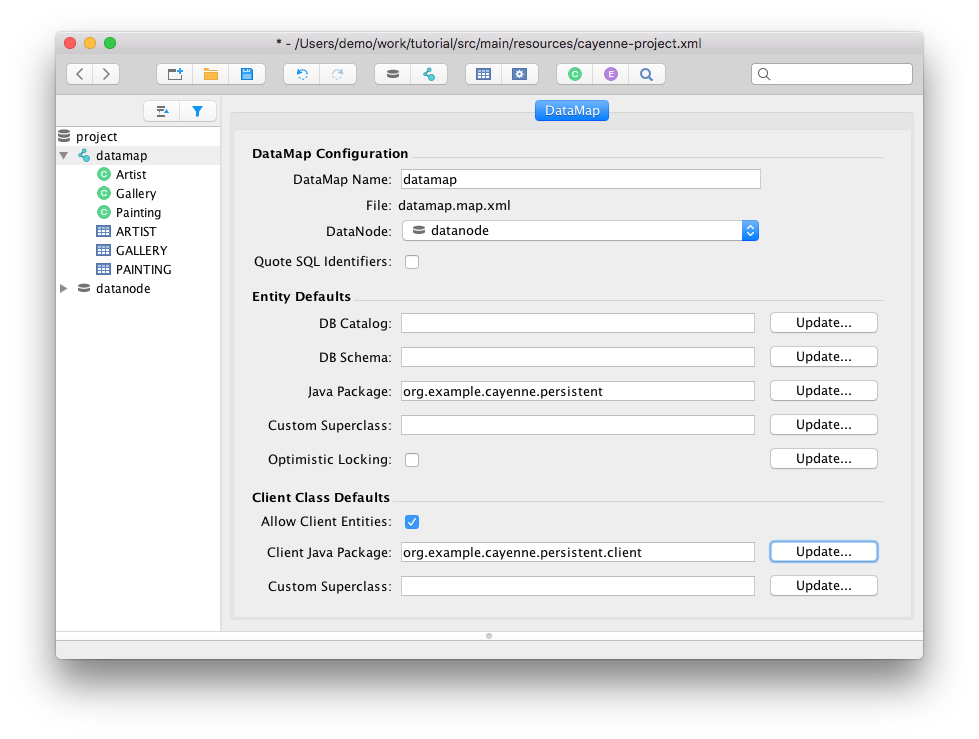Toggle the Optimistic Locking checkbox
Image resolution: width=979 pixels, height=739 pixels.
(412, 460)
